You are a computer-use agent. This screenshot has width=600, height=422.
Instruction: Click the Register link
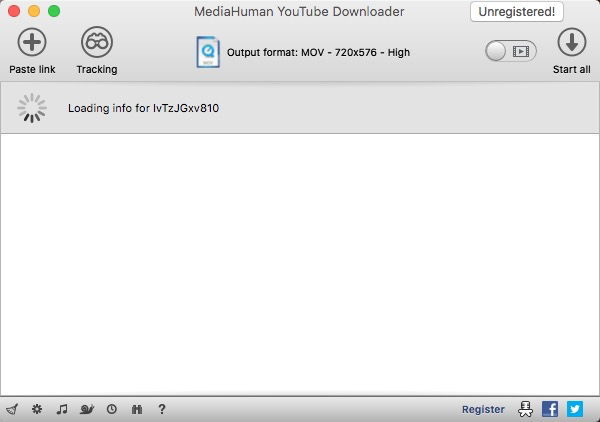pos(483,409)
